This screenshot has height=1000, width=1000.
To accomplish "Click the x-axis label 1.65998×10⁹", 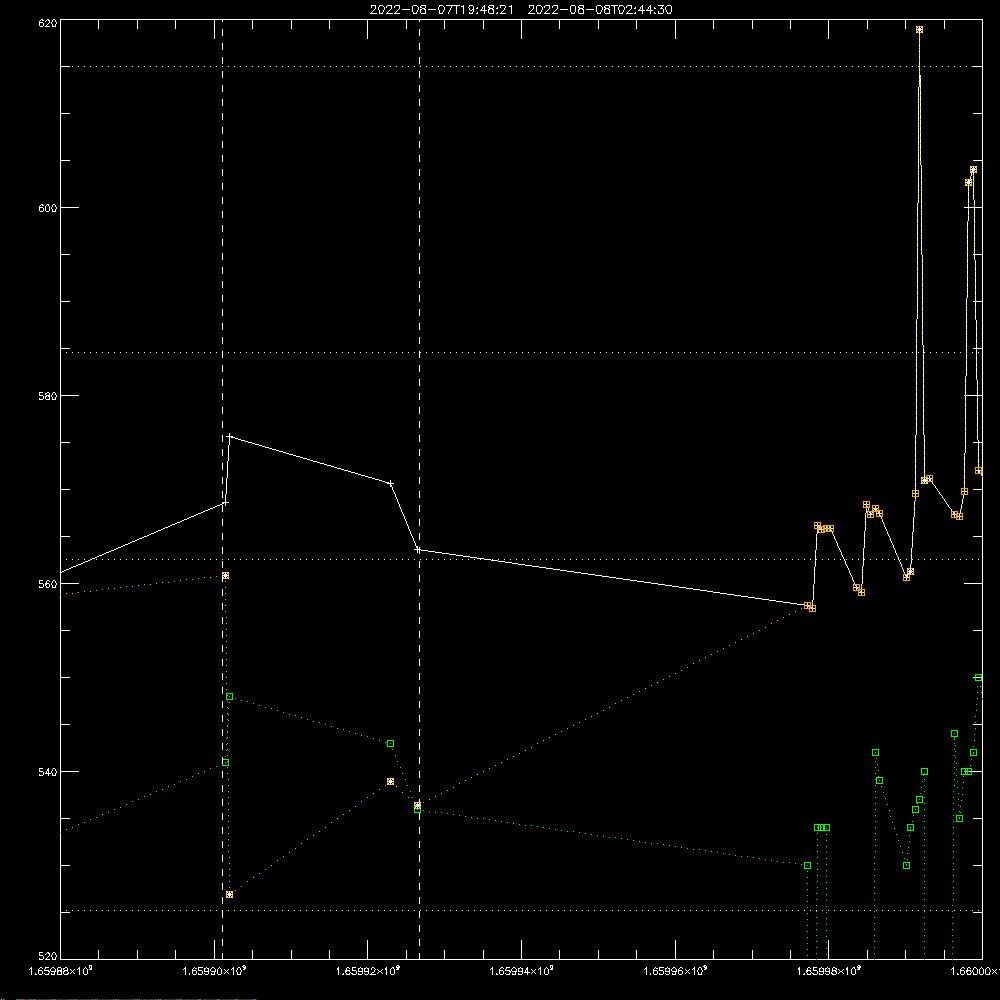I will (829, 971).
